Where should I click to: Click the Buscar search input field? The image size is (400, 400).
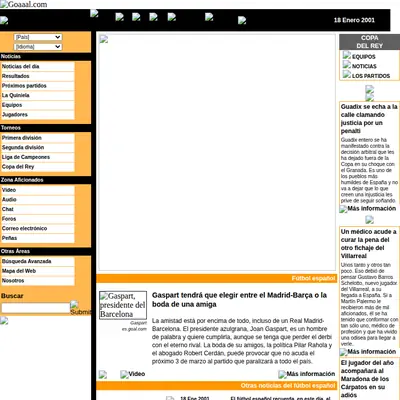tap(35, 308)
